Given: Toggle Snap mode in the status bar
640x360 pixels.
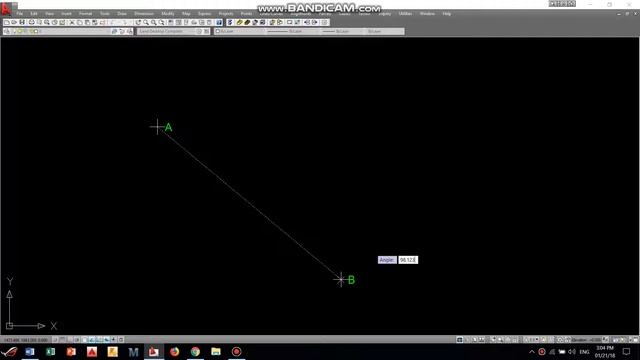Looking at the screenshot, I should pos(55,340).
